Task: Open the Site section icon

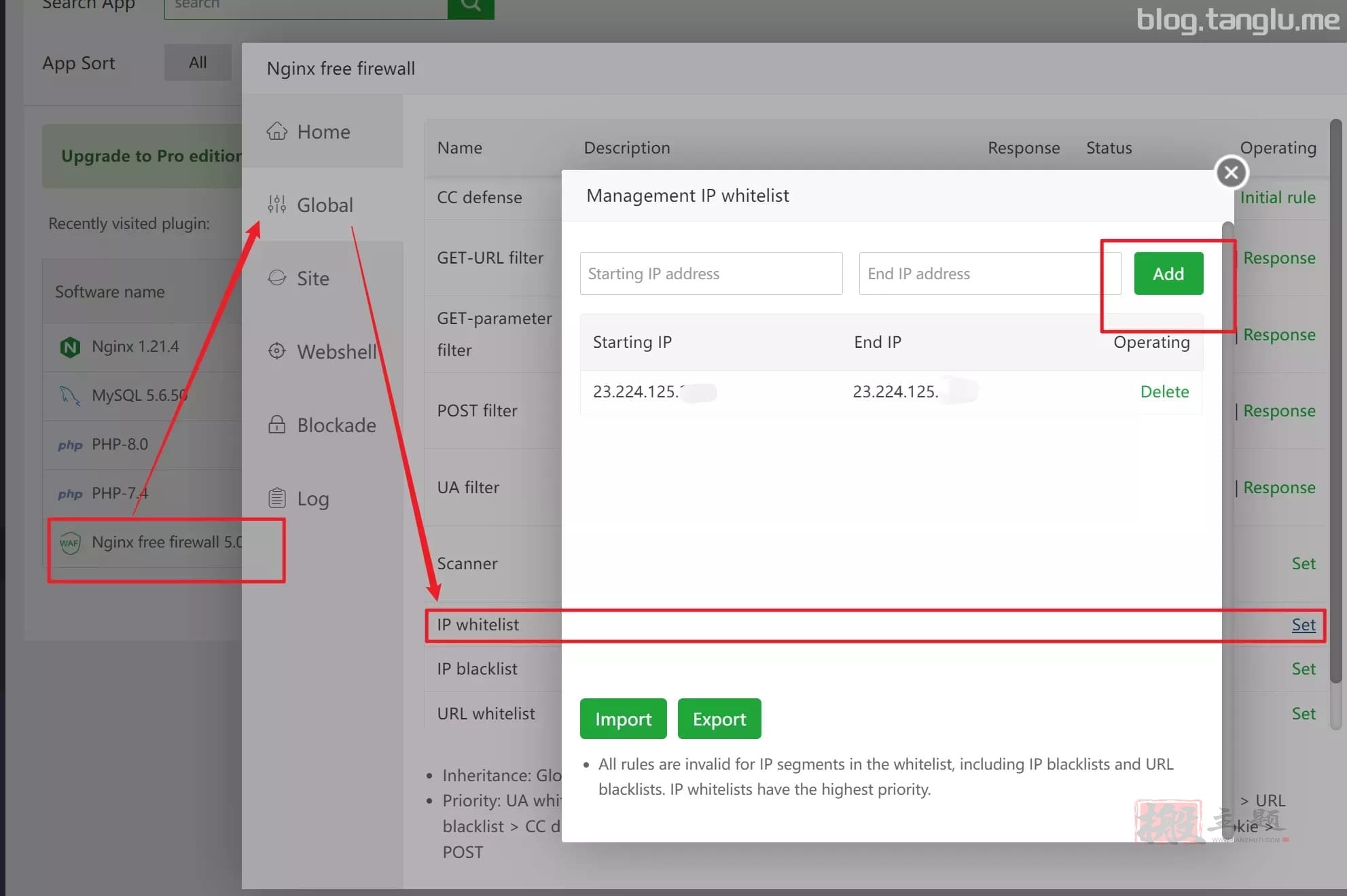Action: (276, 278)
